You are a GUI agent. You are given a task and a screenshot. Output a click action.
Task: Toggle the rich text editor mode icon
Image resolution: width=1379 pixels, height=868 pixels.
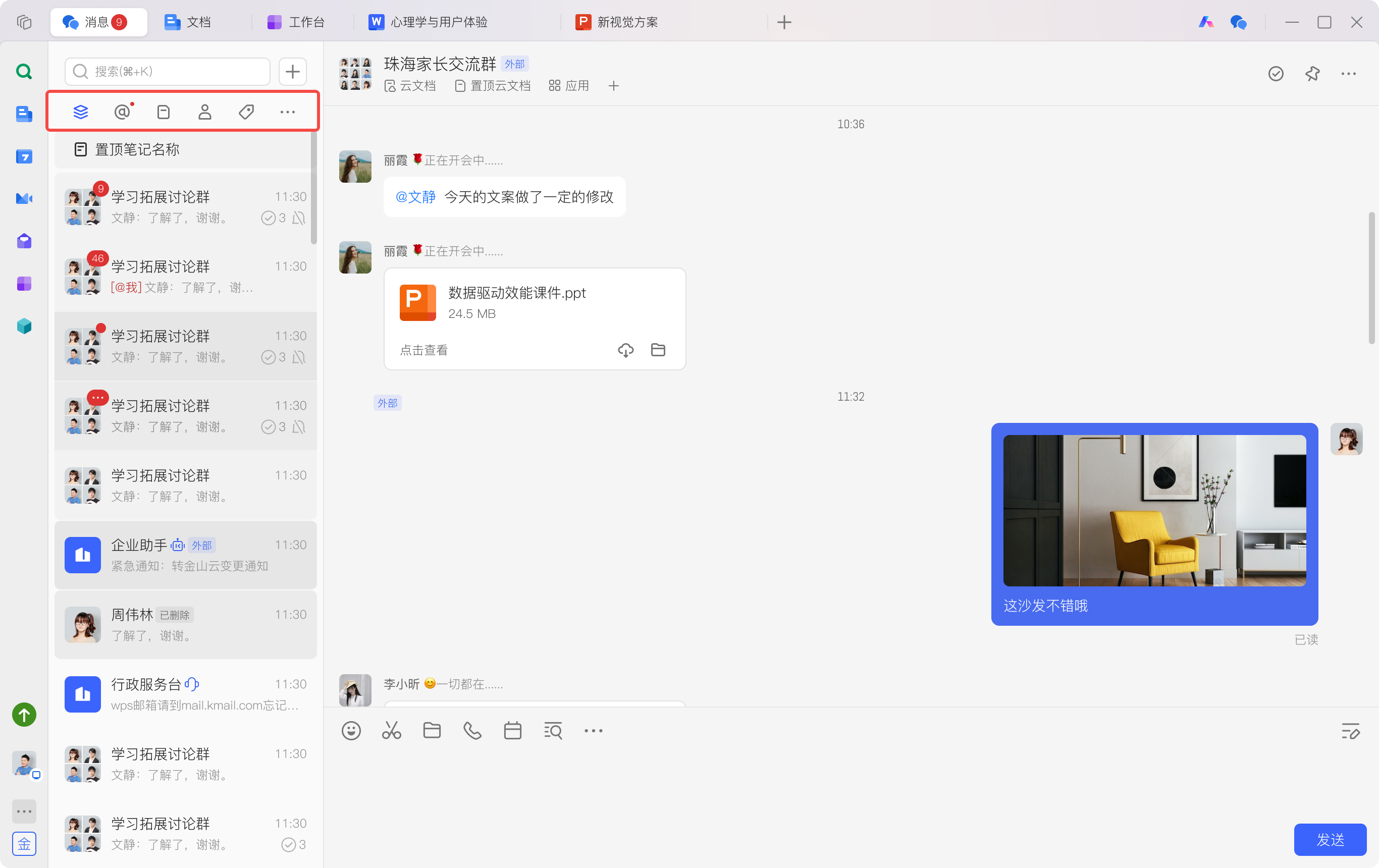(1350, 731)
